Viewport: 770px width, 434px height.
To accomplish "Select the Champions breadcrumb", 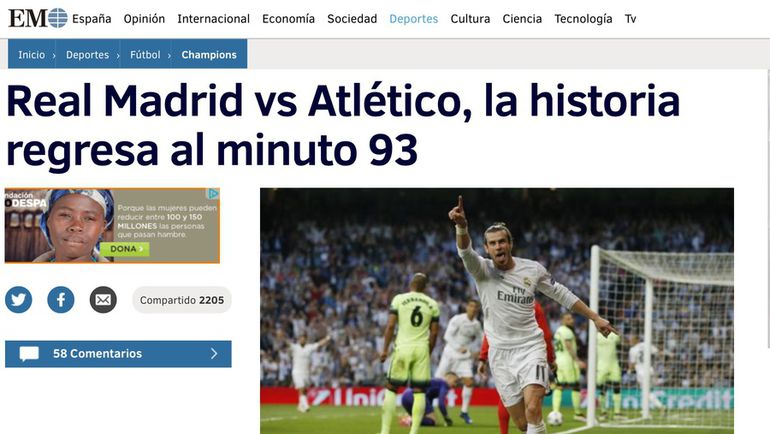I will (209, 54).
